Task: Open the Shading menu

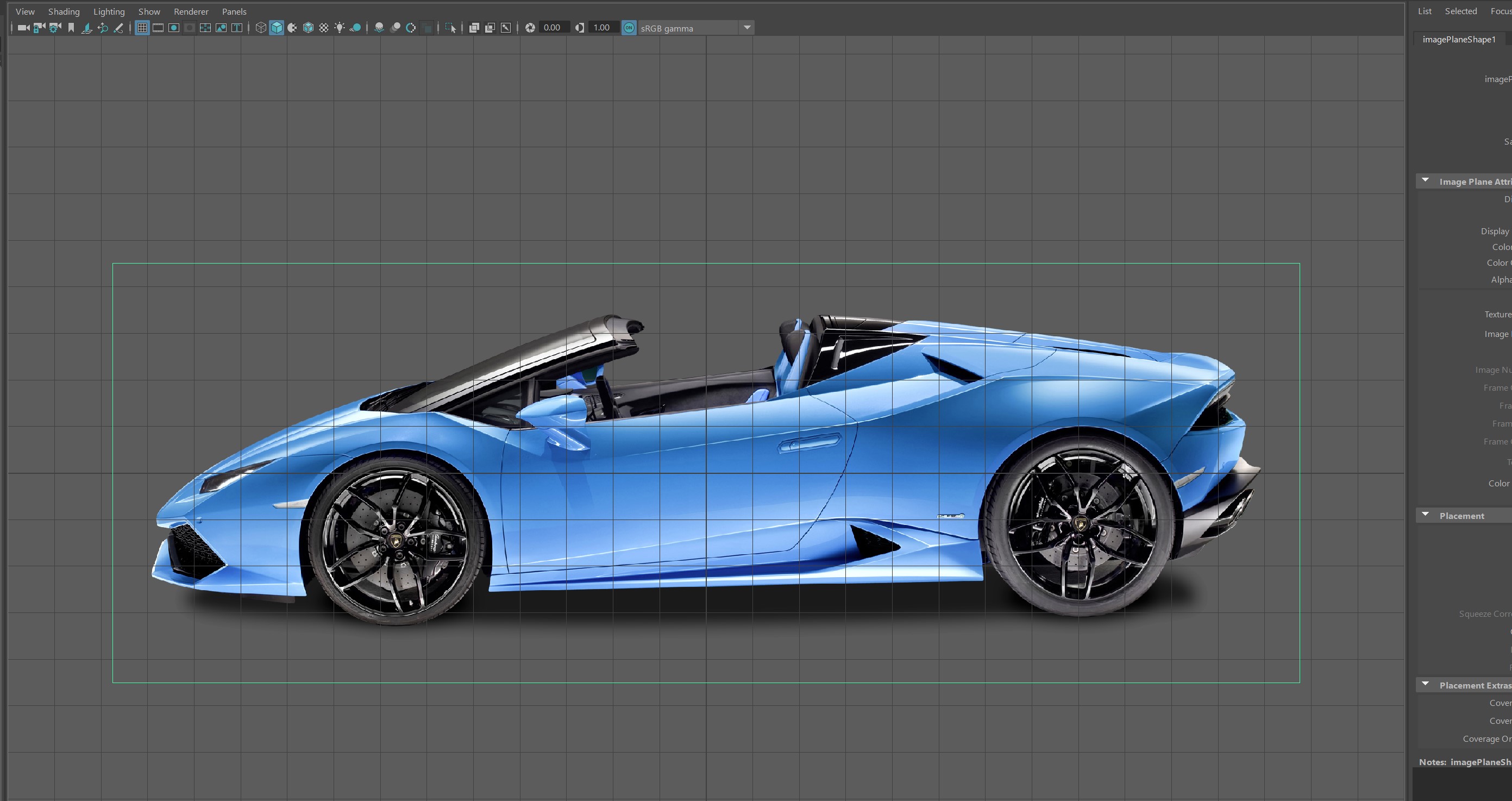Action: (64, 11)
